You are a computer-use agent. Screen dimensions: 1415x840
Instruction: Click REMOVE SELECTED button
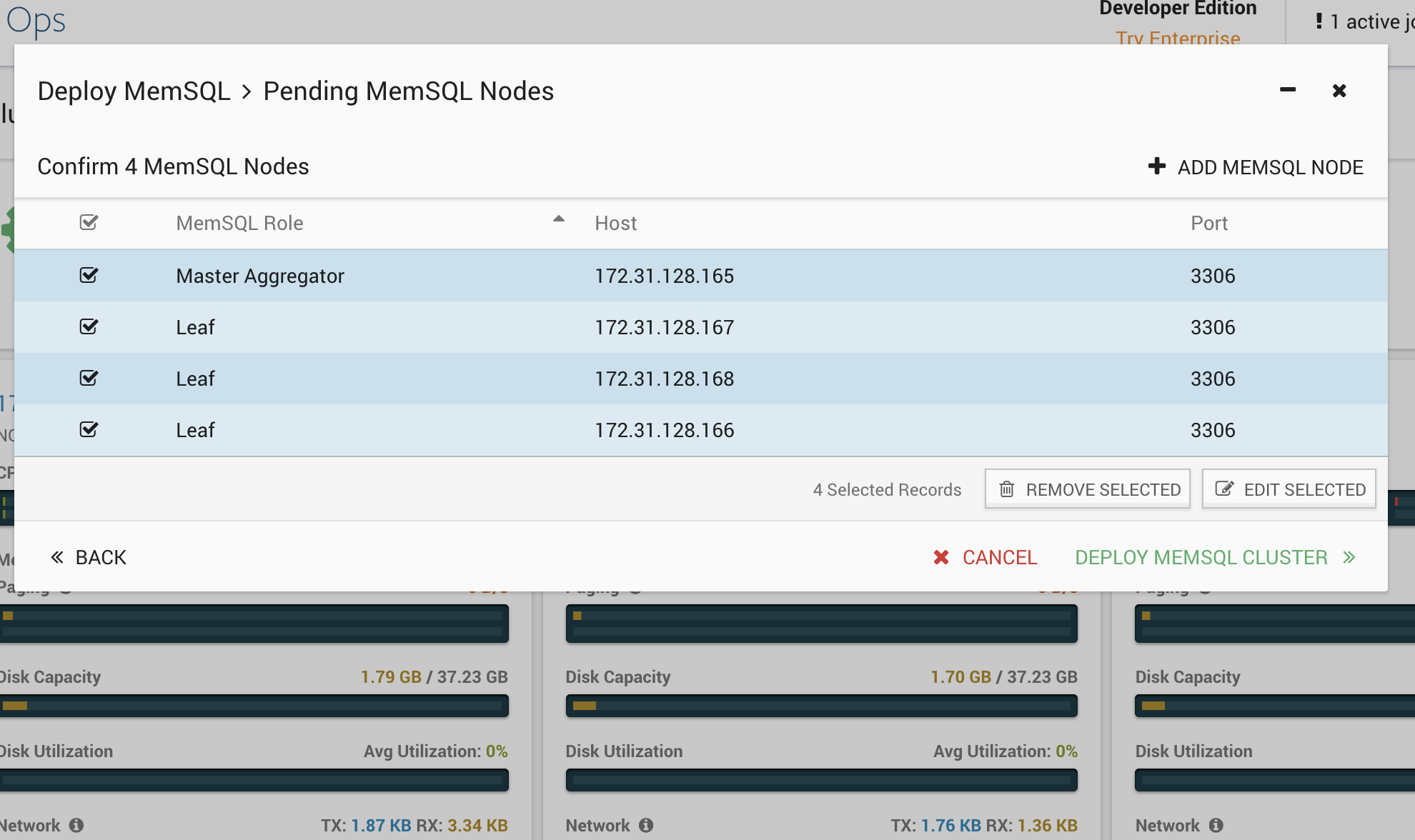point(1087,489)
